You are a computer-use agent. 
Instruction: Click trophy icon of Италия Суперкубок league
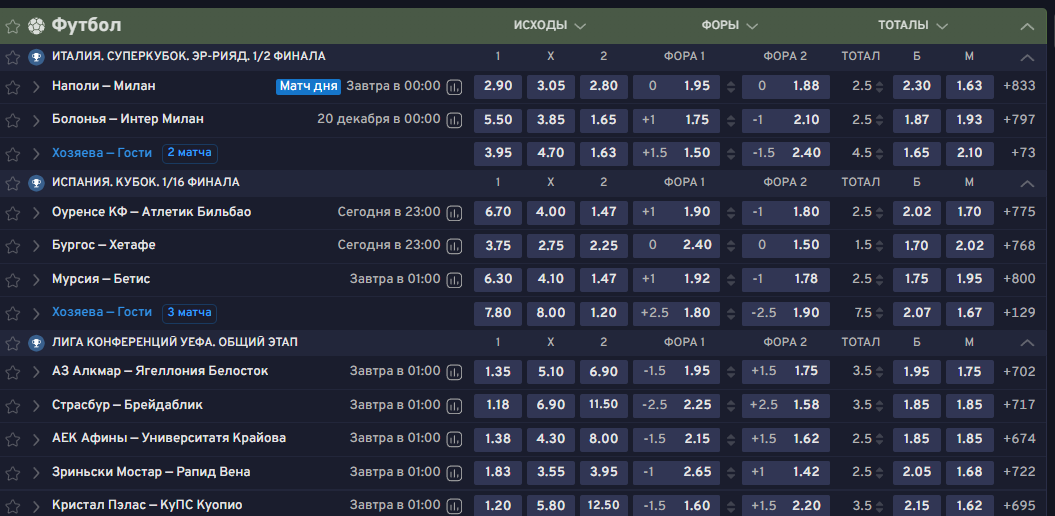36,57
